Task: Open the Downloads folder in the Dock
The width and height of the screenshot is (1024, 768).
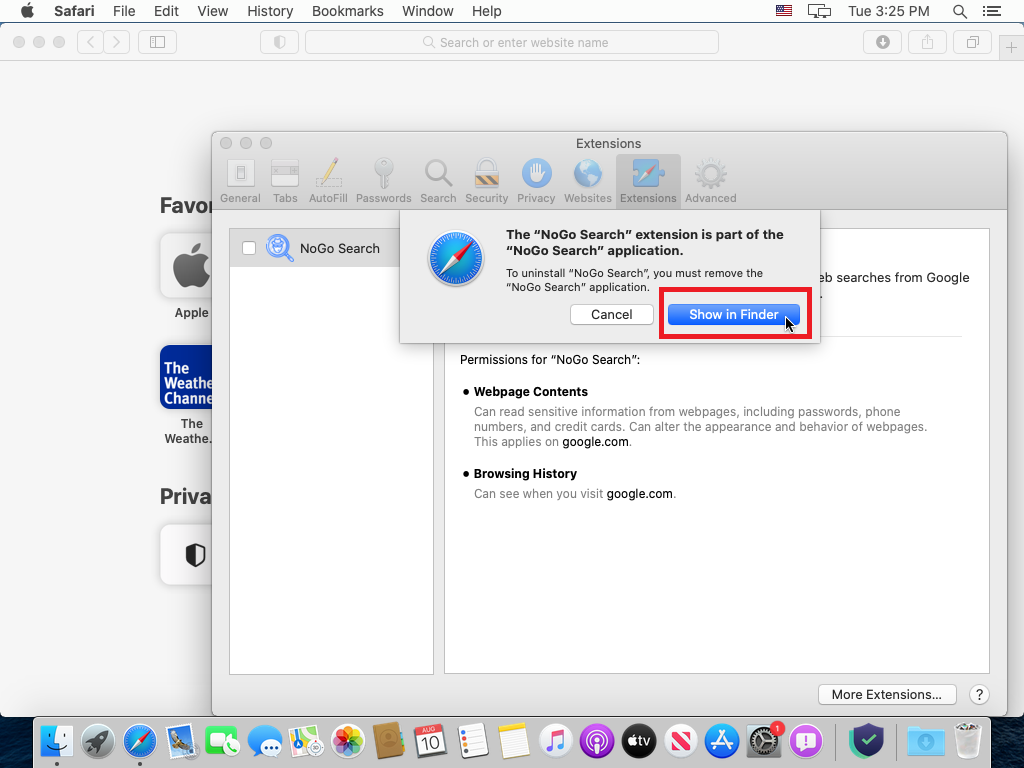Action: (925, 741)
